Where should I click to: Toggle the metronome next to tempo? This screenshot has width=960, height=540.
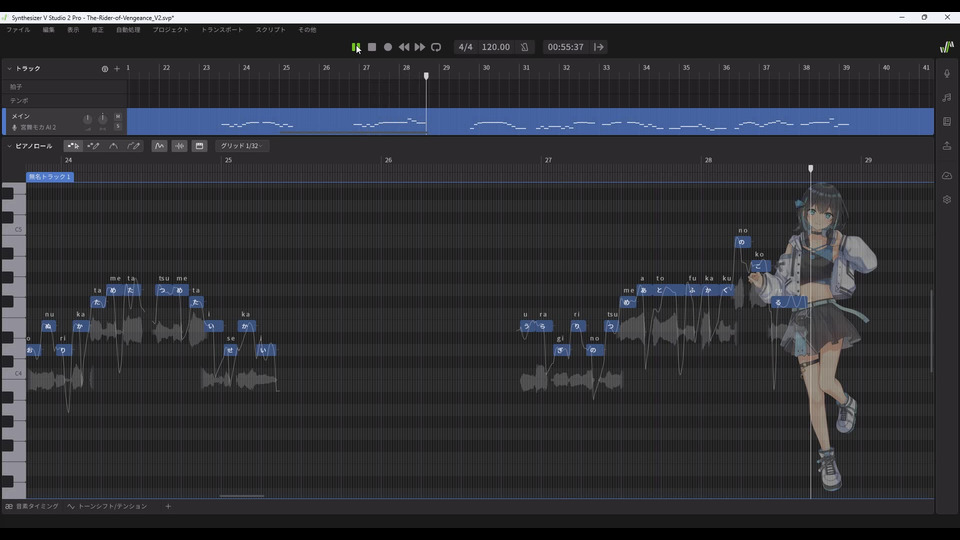tap(525, 47)
